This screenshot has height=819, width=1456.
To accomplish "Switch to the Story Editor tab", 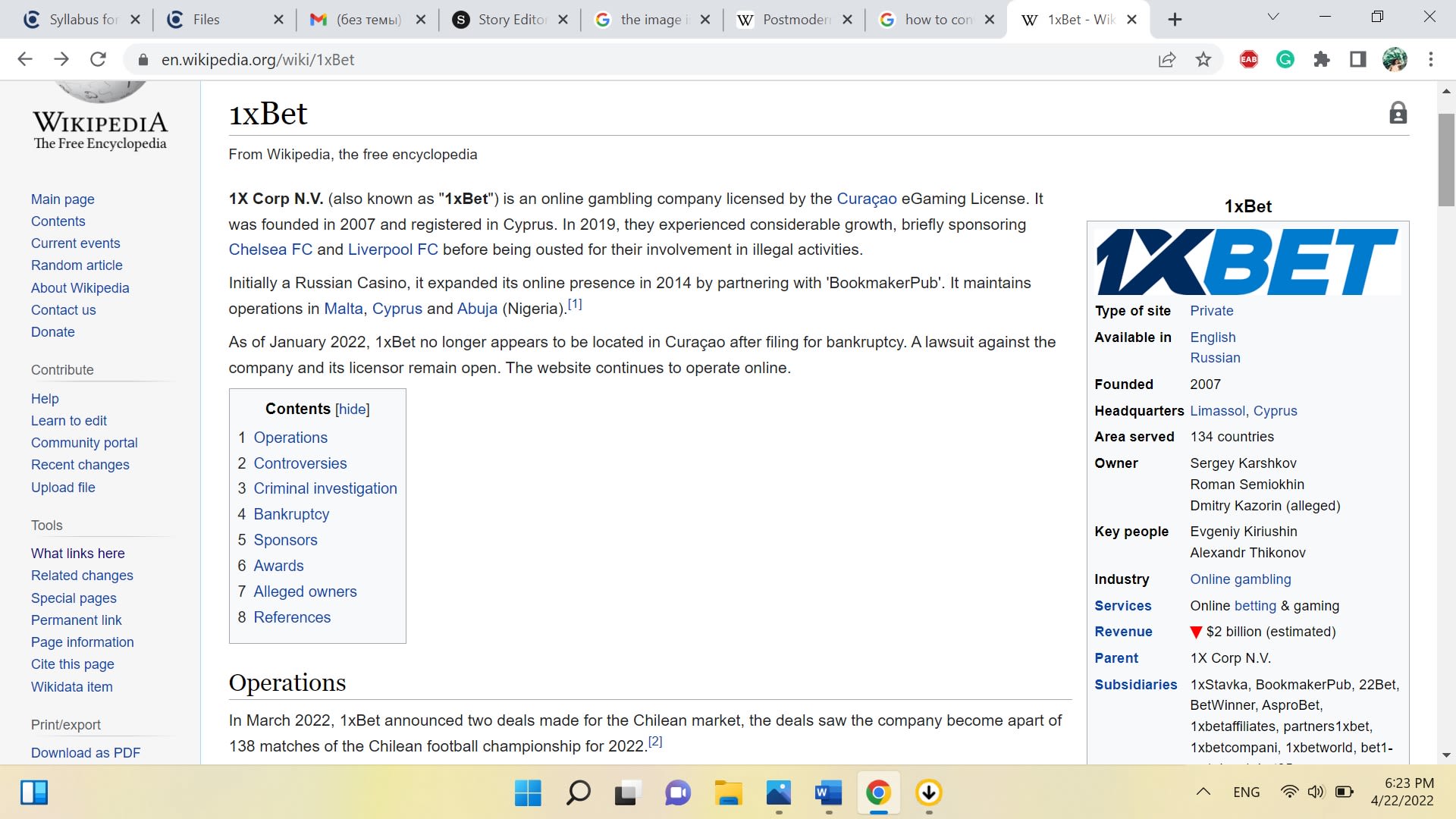I will (510, 20).
